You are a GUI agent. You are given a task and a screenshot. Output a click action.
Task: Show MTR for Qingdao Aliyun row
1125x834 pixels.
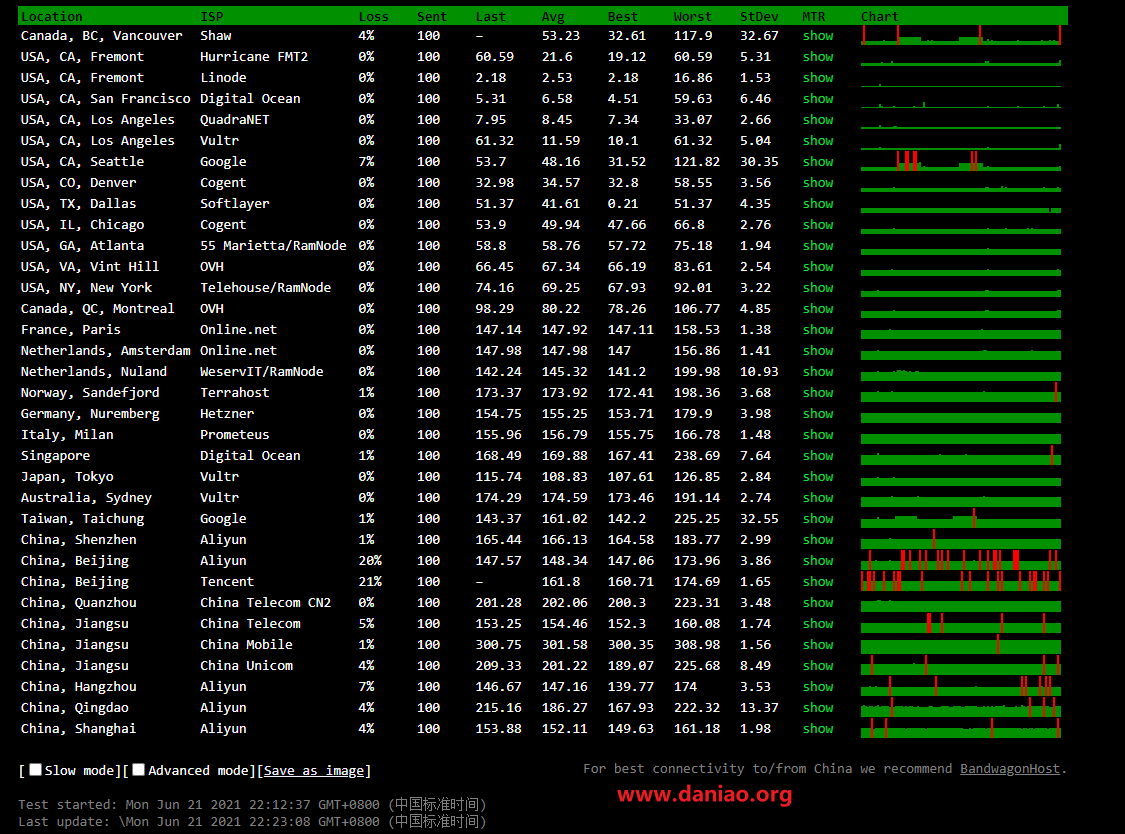pos(818,707)
